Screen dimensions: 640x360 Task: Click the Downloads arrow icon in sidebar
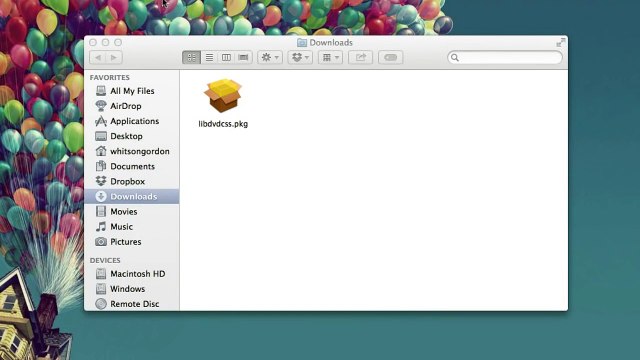point(101,196)
